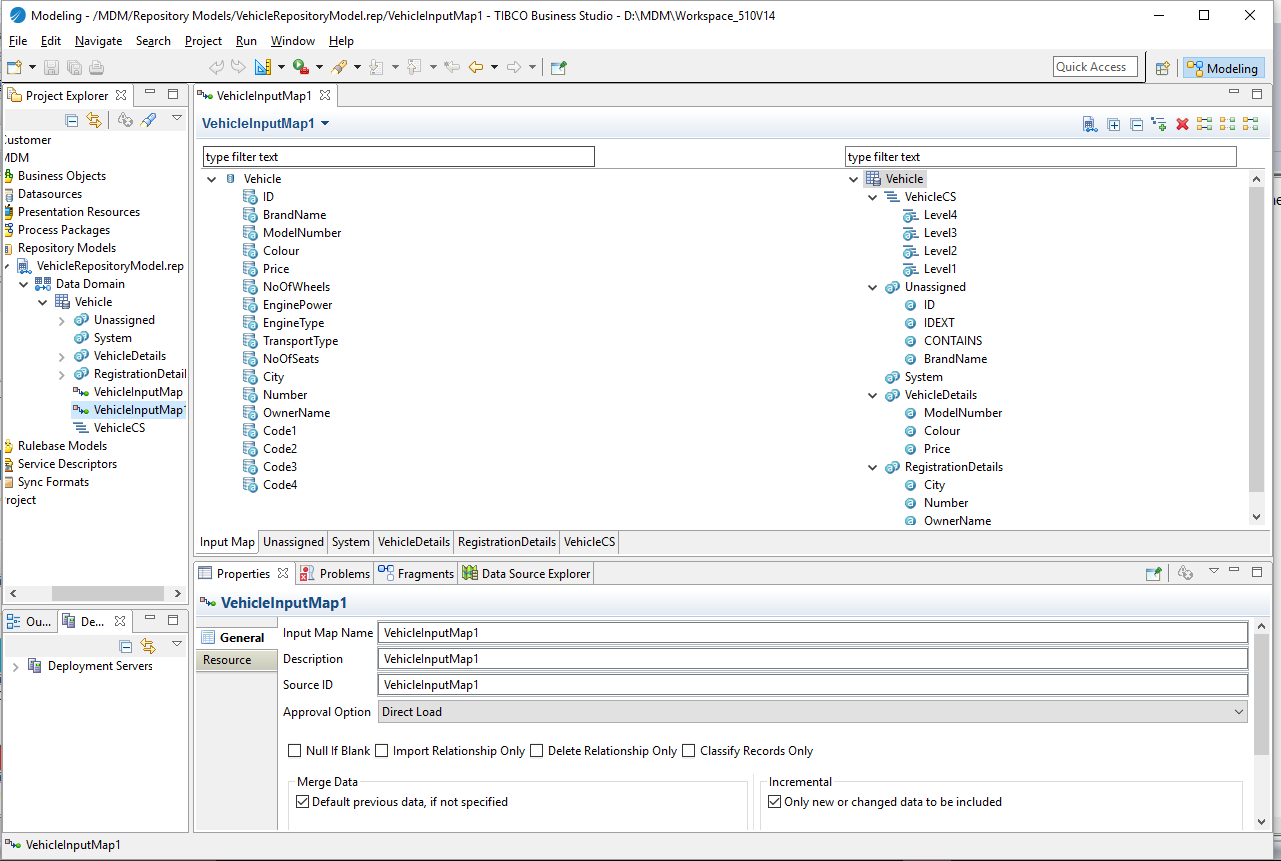1281x861 pixels.
Task: Click the New wizard icon in main toolbar
Action: point(14,67)
